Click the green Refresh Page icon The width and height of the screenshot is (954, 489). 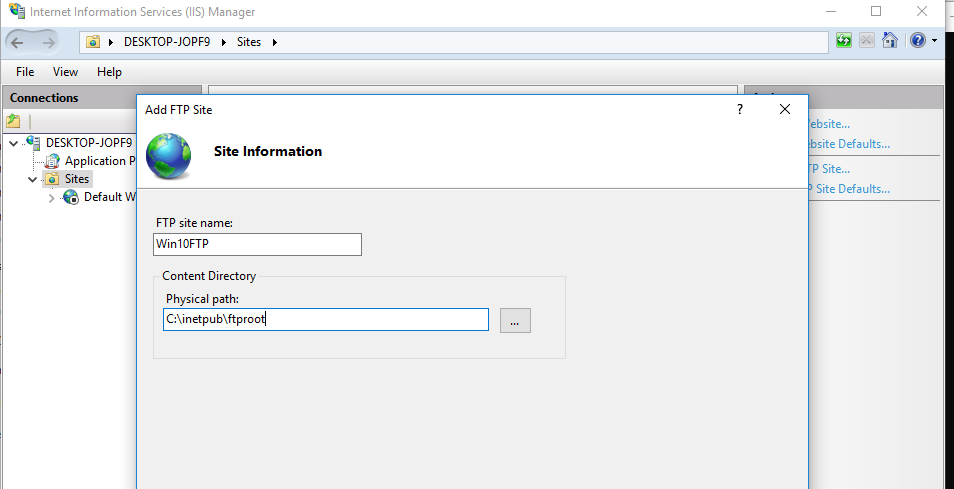[x=845, y=41]
